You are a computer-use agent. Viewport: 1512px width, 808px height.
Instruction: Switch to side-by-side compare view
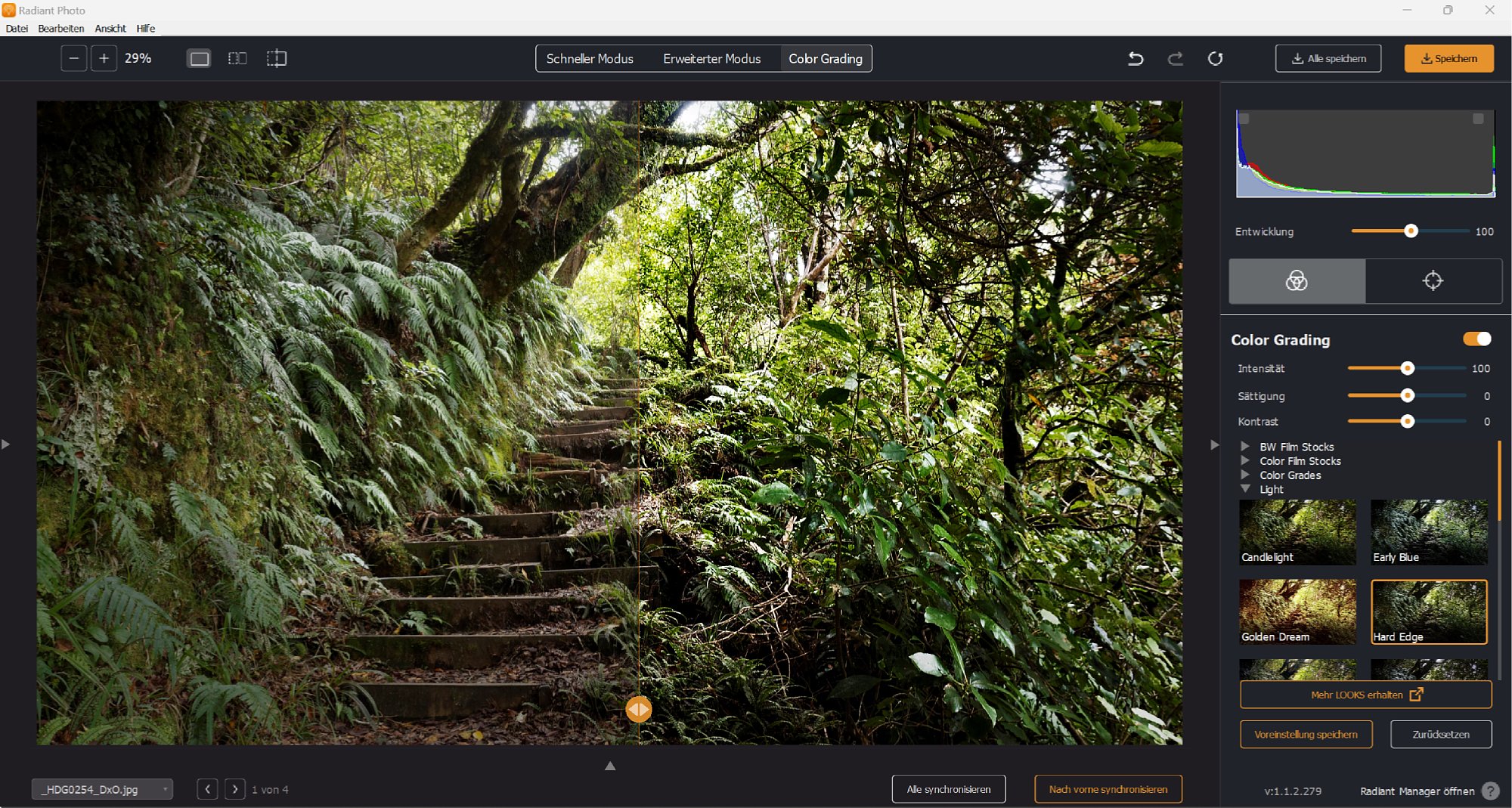(x=237, y=58)
